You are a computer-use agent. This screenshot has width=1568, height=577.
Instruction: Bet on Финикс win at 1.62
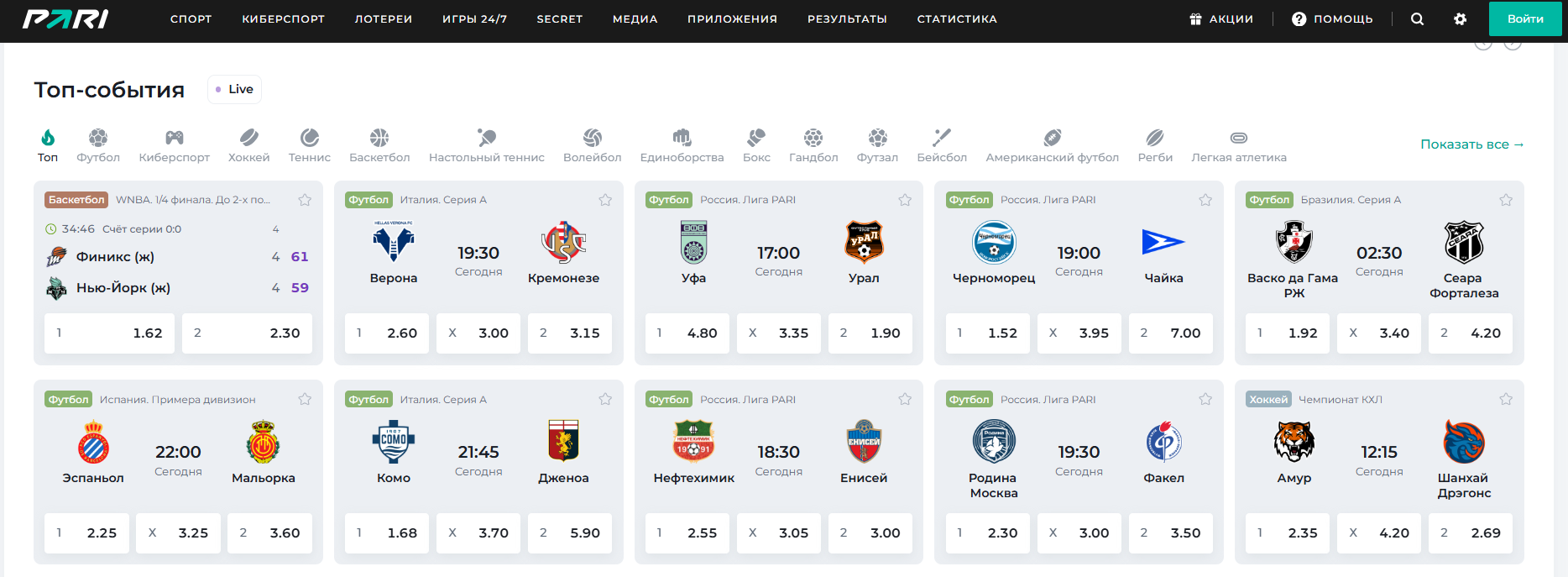[109, 333]
